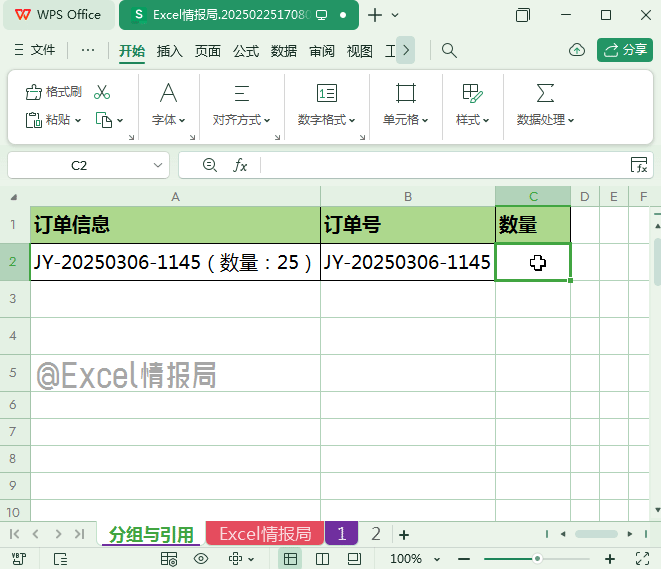Move the zoom slider handle
Viewport: 661px width, 569px height.
coord(537,559)
